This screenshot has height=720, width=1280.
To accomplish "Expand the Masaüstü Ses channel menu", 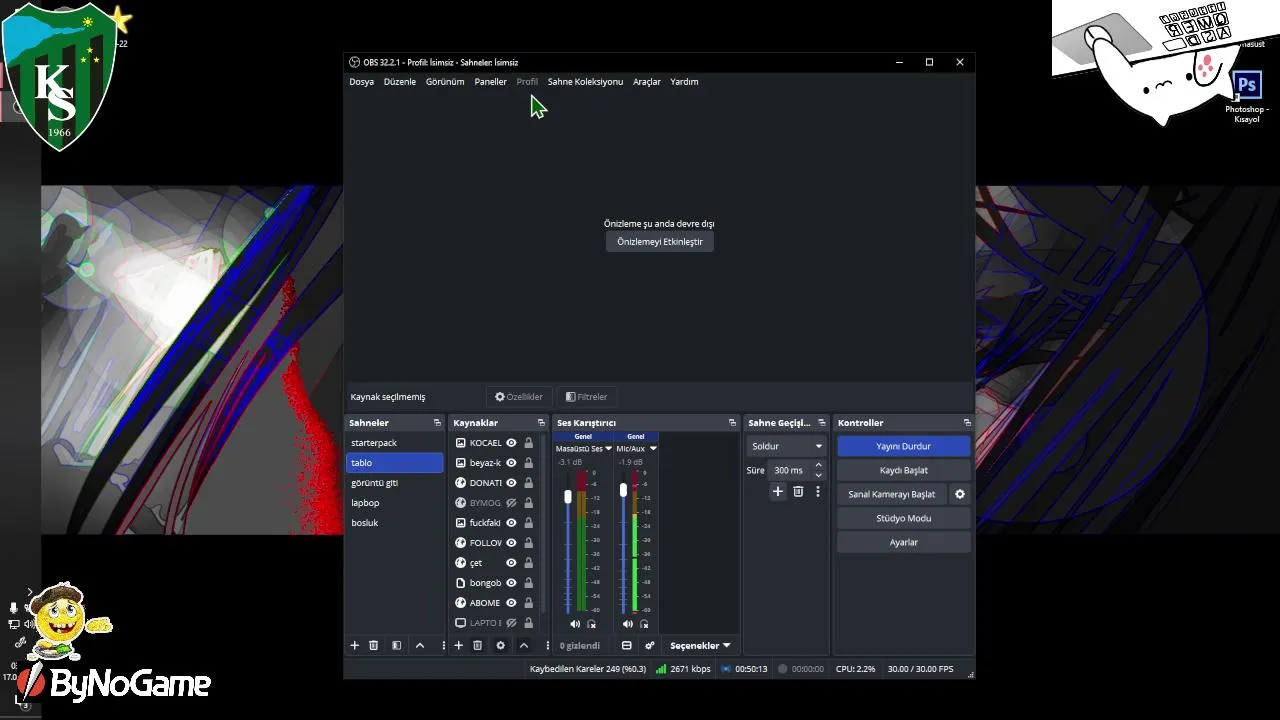I will pyautogui.click(x=608, y=449).
